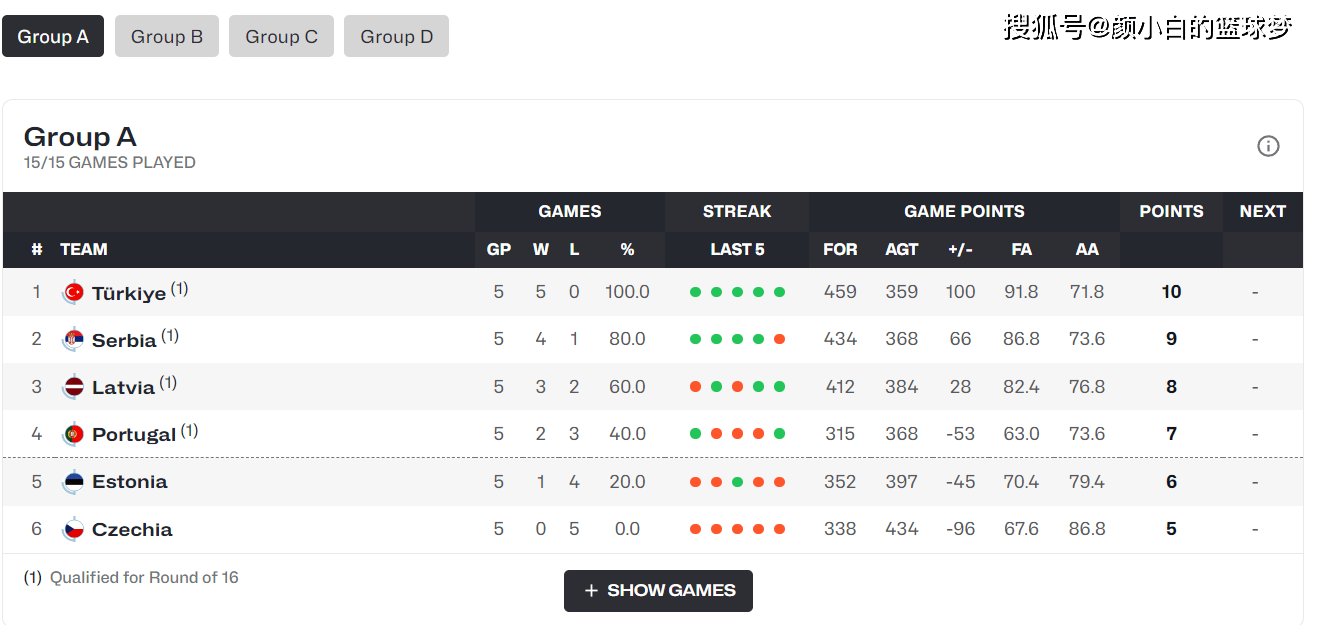Open the Serbia team link
Image resolution: width=1323 pixels, height=625 pixels.
click(124, 341)
